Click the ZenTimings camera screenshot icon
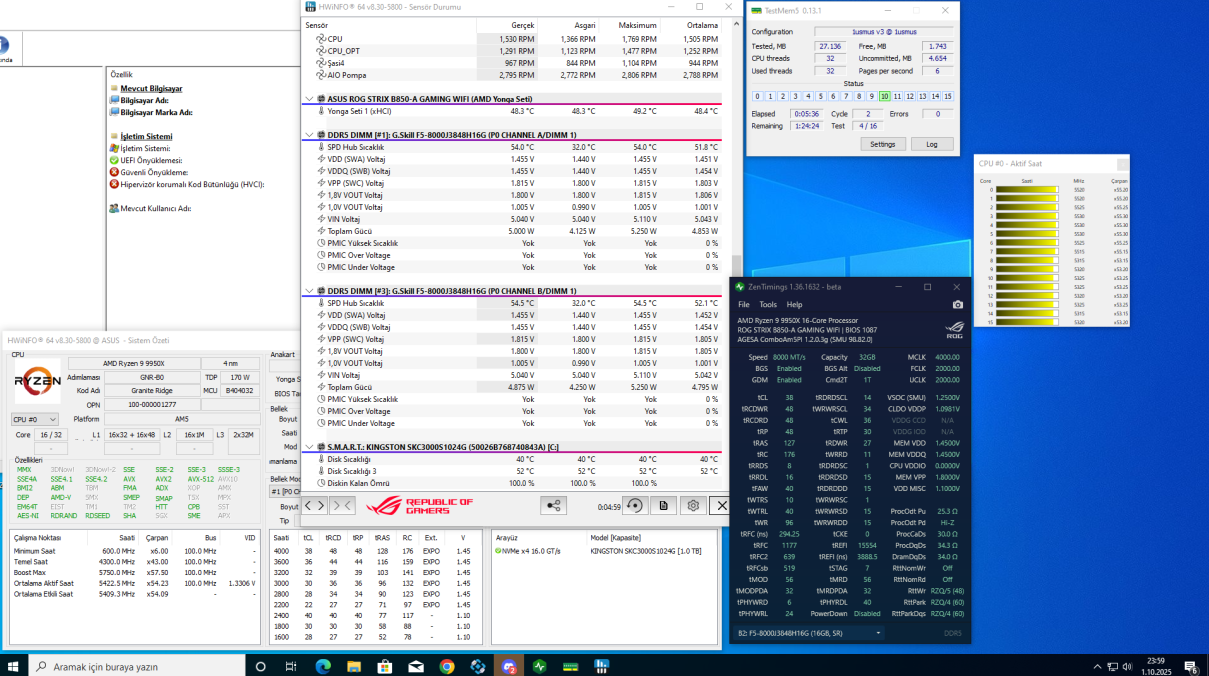The image size is (1209, 676). pyautogui.click(x=958, y=304)
